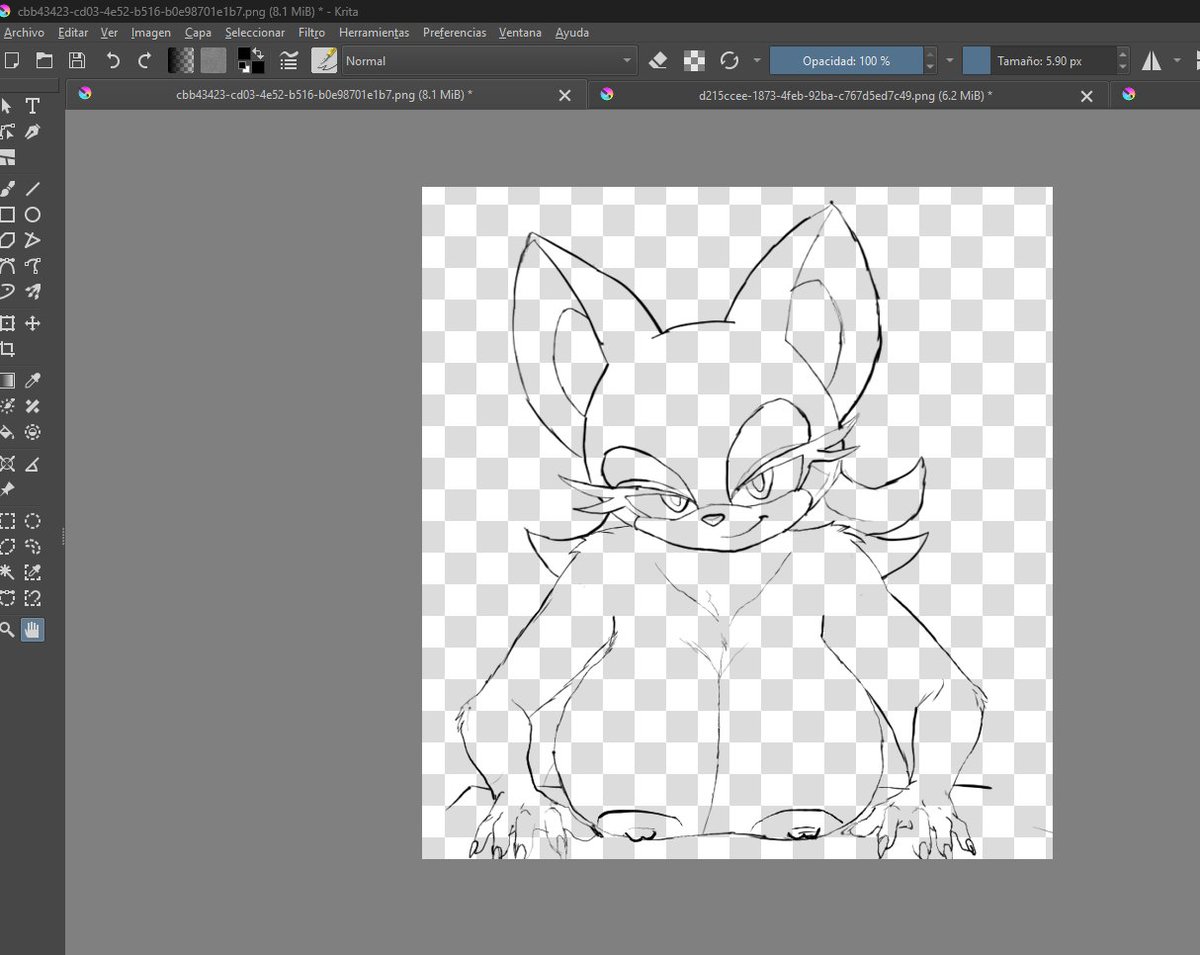Toggle preserve alpha checkerboard button
Image resolution: width=1200 pixels, height=955 pixels.
pyautogui.click(x=694, y=60)
